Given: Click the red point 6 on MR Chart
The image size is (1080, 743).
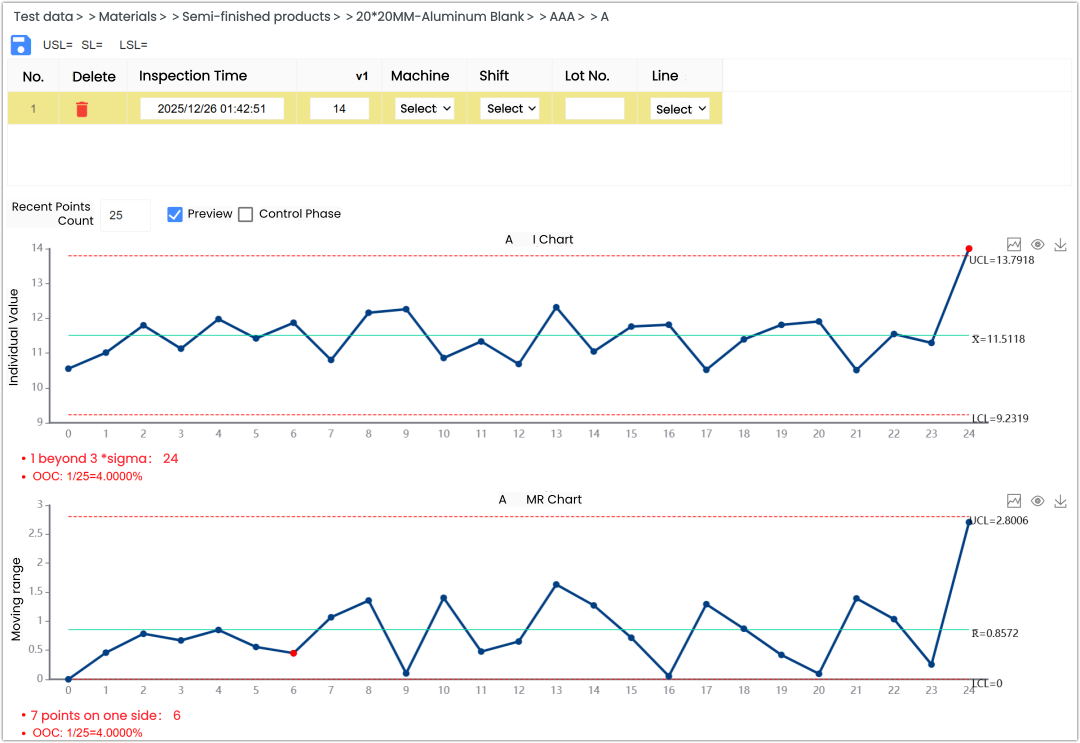Looking at the screenshot, I should coord(293,653).
